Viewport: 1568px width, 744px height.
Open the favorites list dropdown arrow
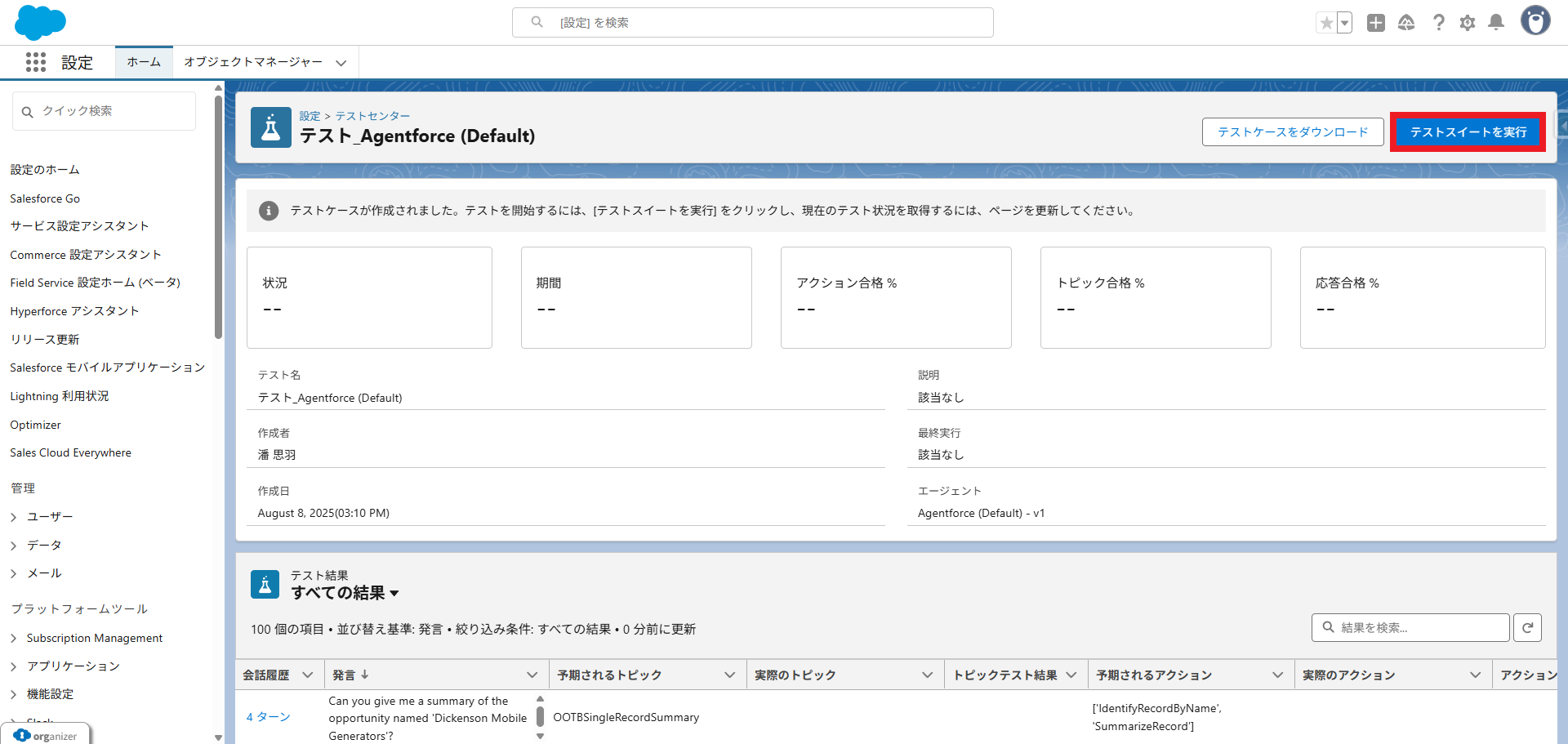click(x=1344, y=23)
